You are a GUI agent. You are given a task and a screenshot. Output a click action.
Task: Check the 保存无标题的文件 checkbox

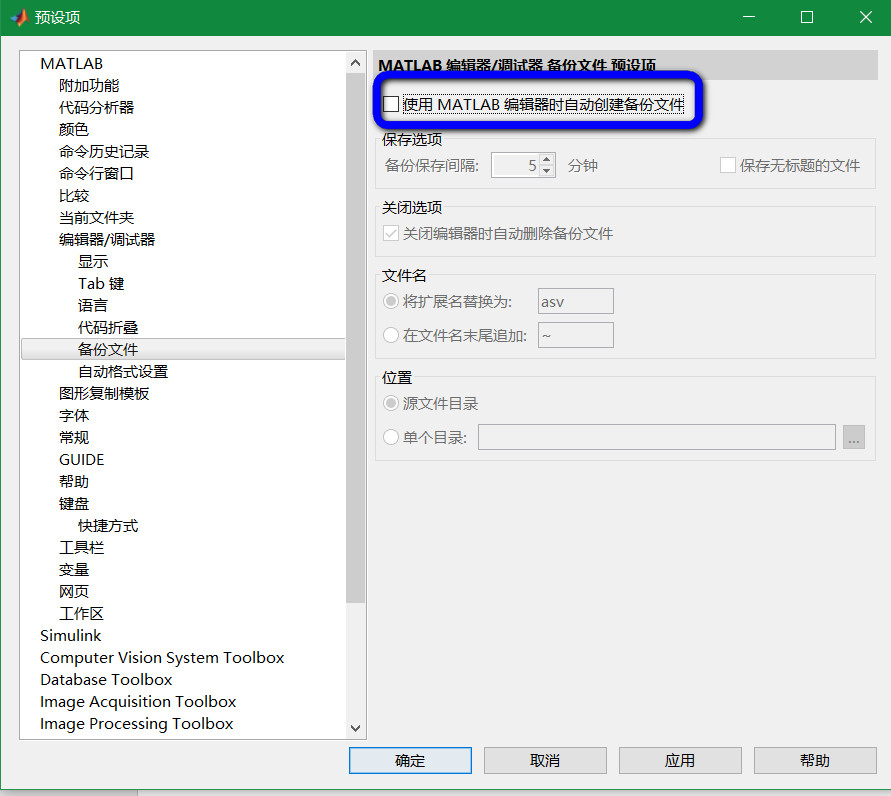pyautogui.click(x=728, y=165)
